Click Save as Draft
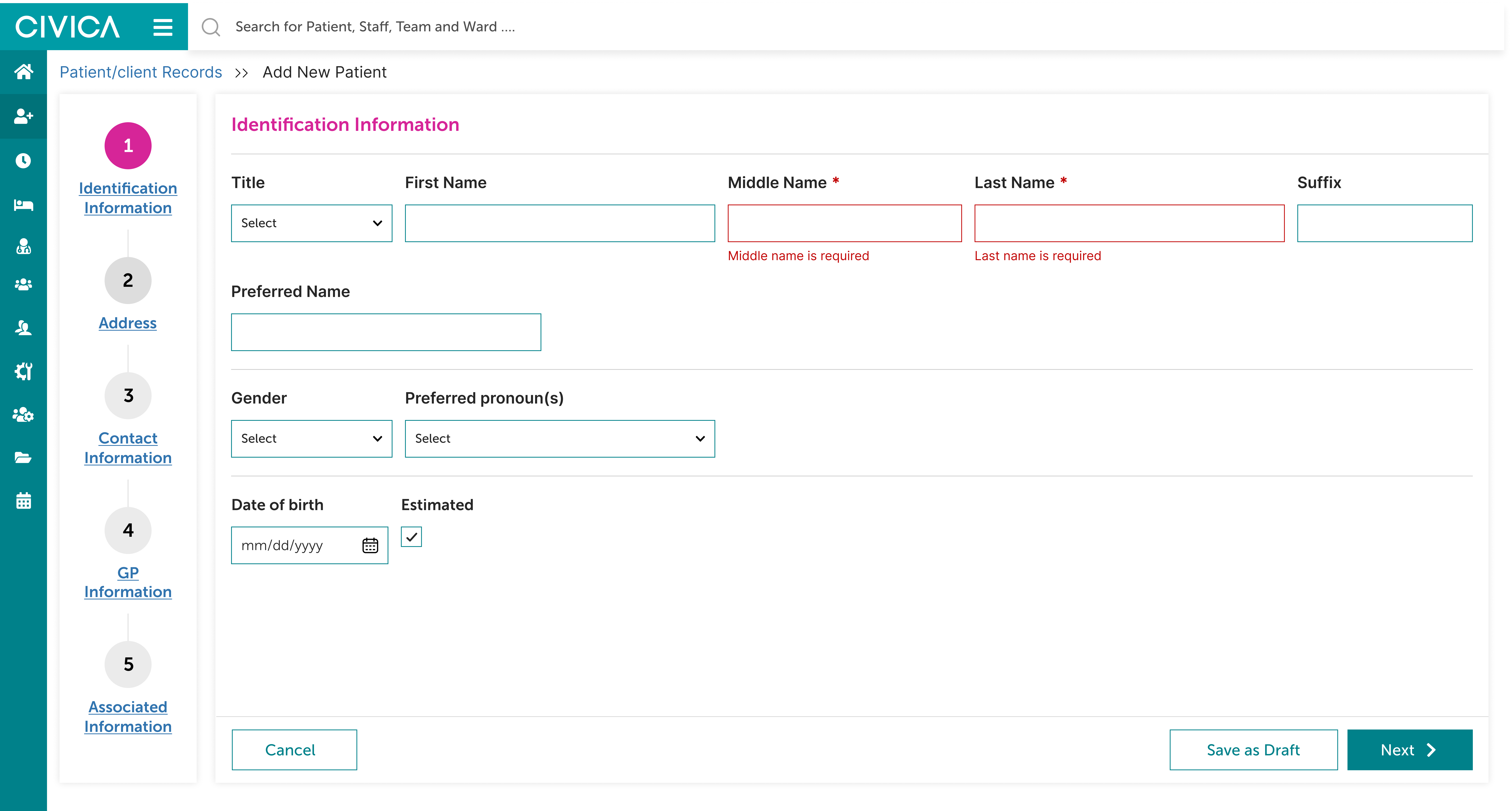 1254,750
